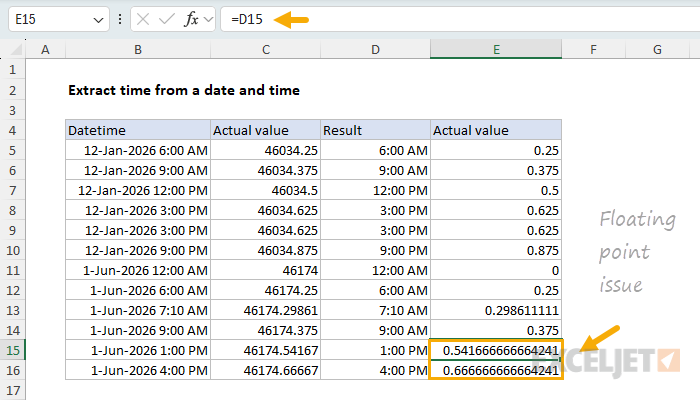Viewport: 700px width, 400px height.
Task: Click cell '12-Jan-2026 6:00 AM'
Action: click(x=138, y=150)
